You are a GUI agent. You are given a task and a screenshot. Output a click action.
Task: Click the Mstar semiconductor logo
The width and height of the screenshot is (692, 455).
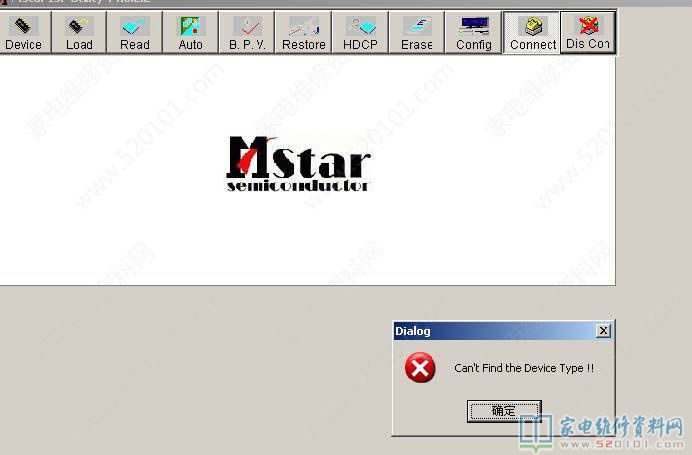pos(298,164)
